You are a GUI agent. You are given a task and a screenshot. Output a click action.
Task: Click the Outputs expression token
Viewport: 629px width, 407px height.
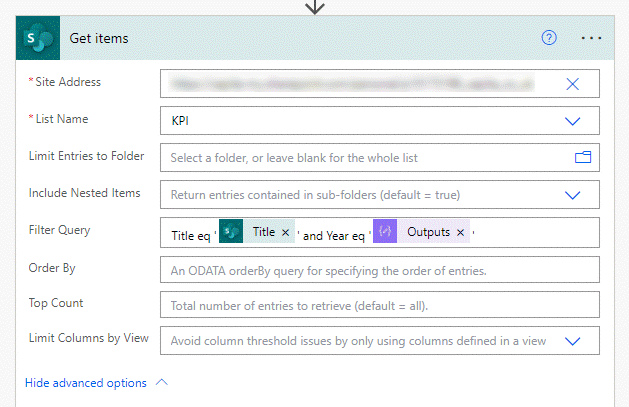(x=428, y=232)
